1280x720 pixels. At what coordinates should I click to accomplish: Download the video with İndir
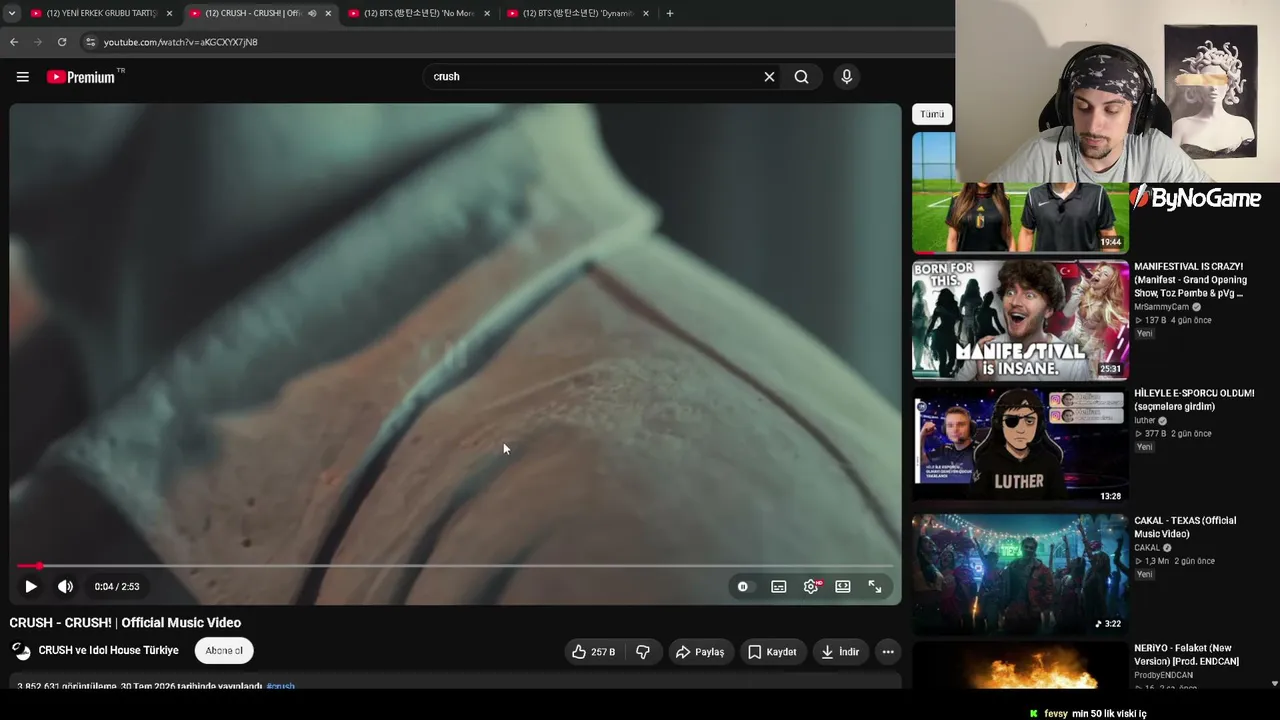(x=840, y=652)
